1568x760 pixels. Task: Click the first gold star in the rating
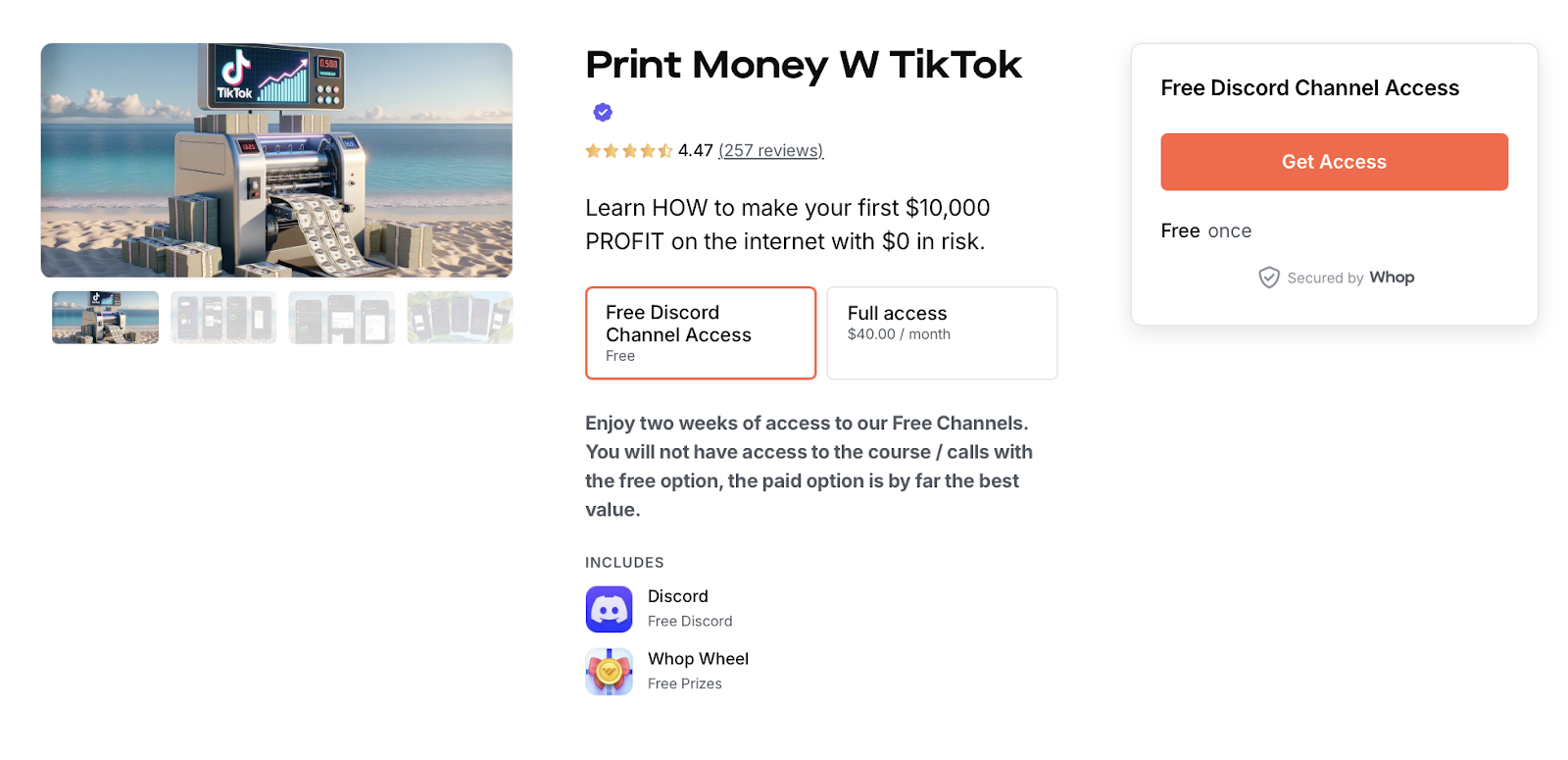(593, 150)
